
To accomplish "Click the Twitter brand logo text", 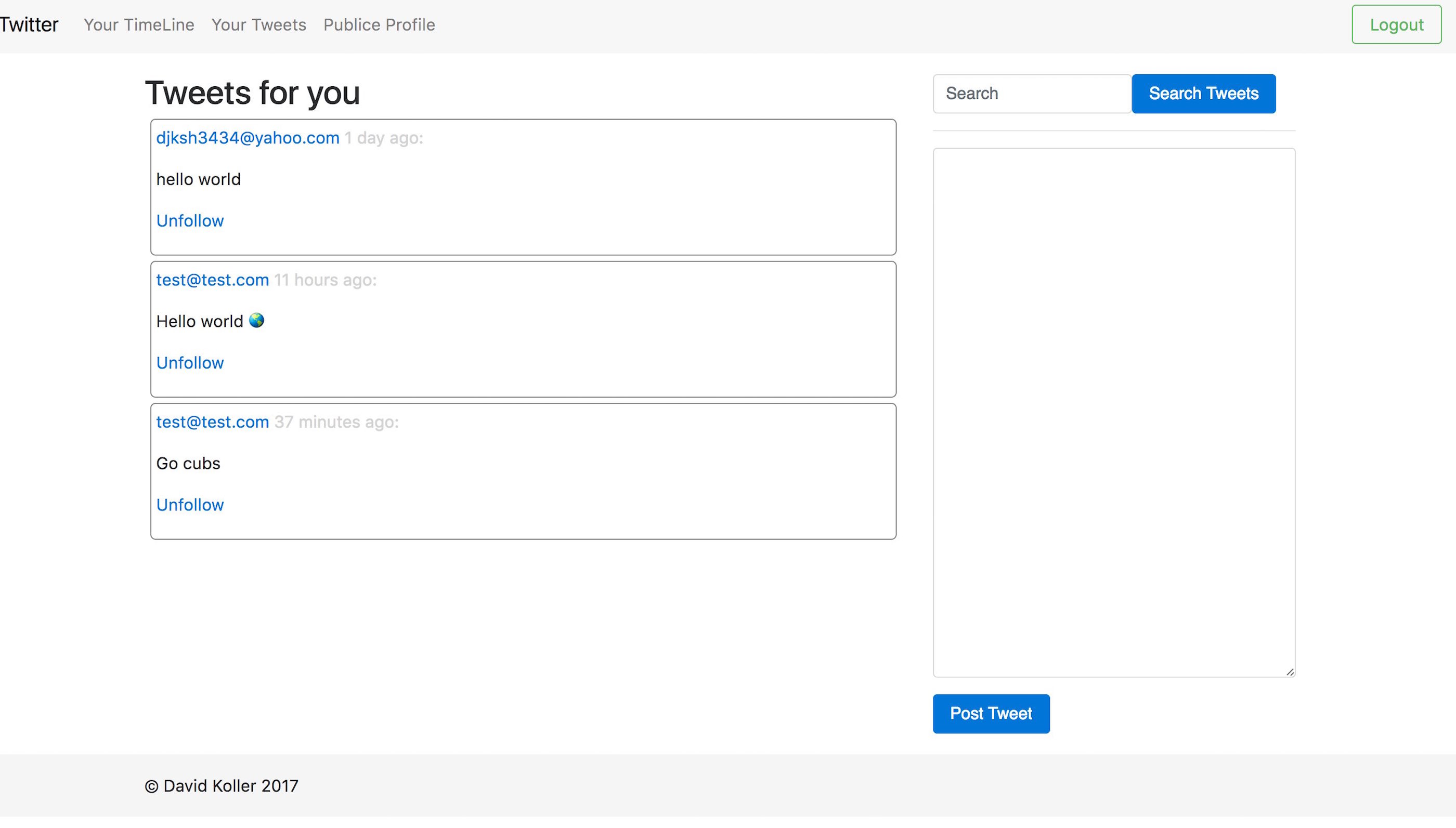I will [x=29, y=24].
